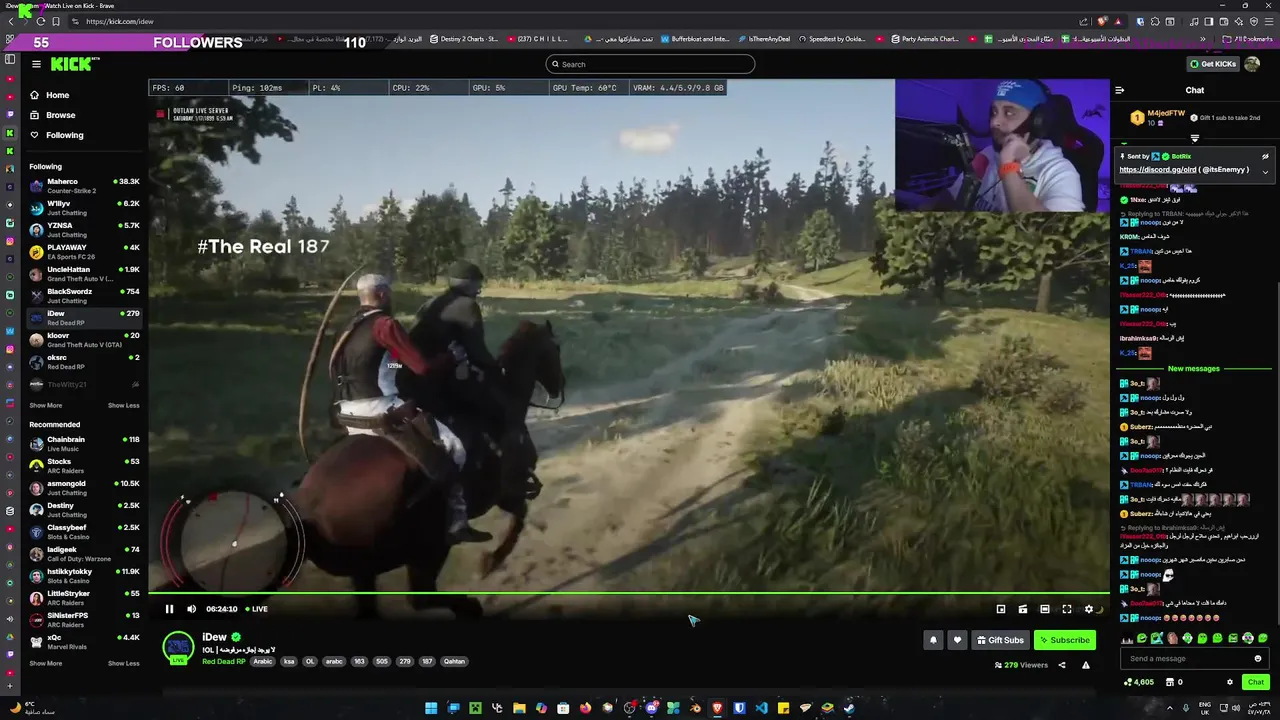Go back using browser back arrow
This screenshot has height=720, width=1280.
click(11, 21)
